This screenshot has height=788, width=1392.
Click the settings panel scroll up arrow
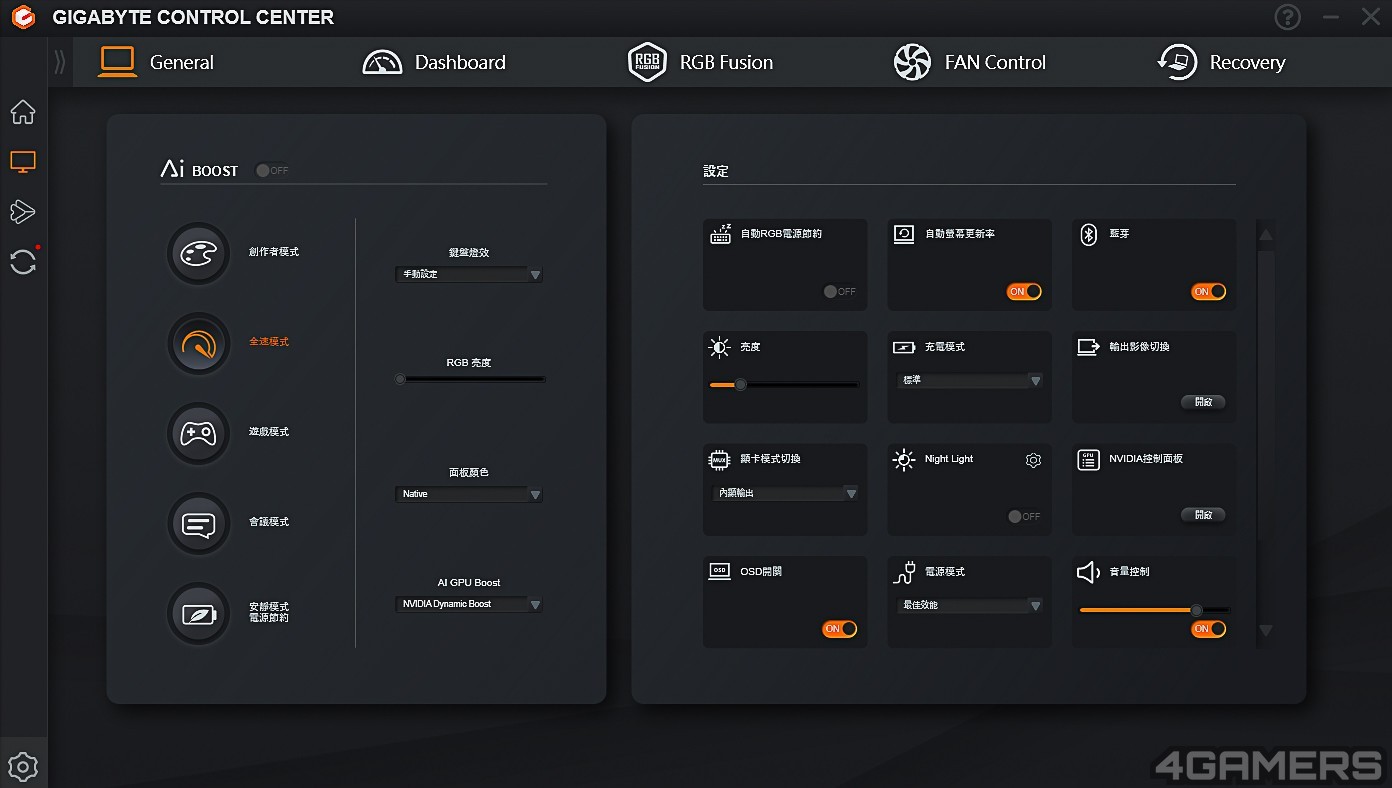coord(1265,236)
